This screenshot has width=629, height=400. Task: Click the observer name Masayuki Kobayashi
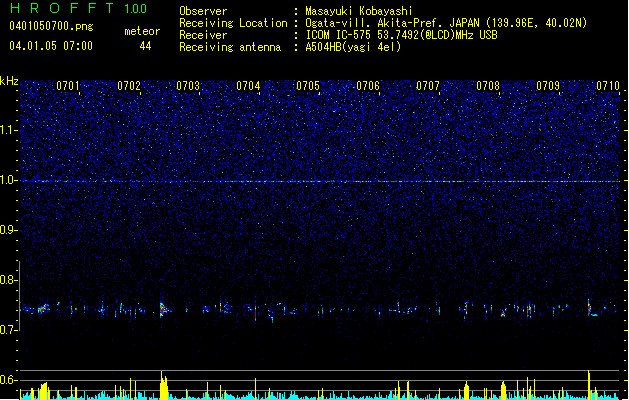pyautogui.click(x=359, y=11)
